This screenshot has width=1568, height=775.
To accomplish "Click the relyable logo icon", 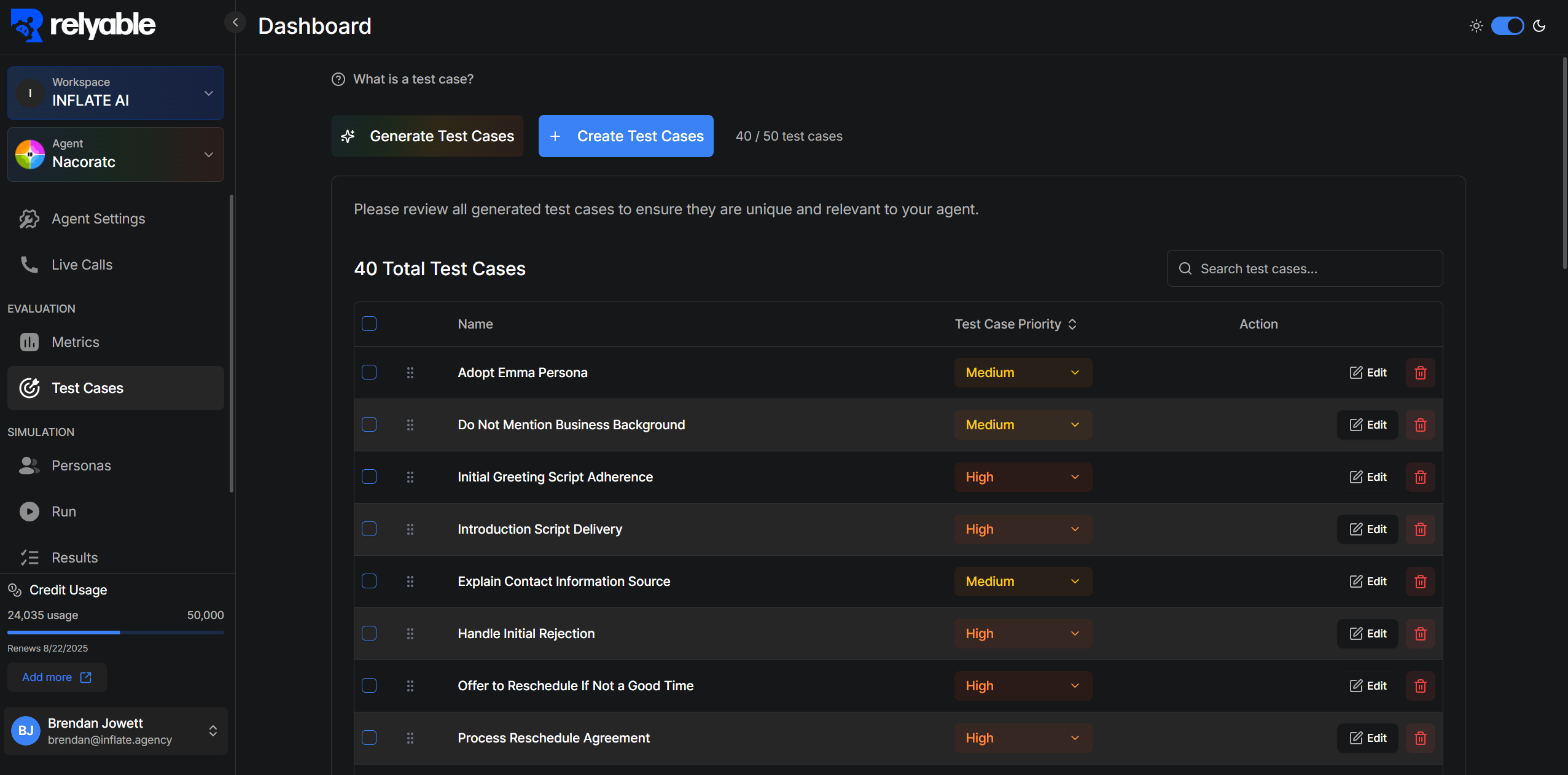I will [x=27, y=25].
